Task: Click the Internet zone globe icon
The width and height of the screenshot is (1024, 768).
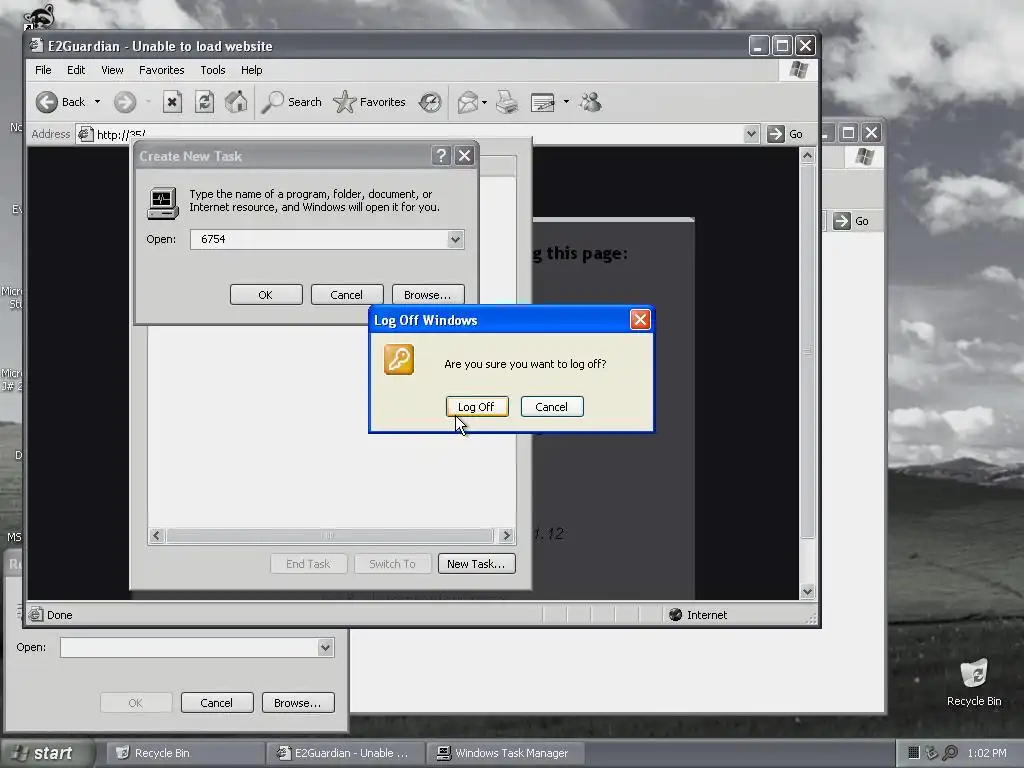Action: pyautogui.click(x=676, y=615)
